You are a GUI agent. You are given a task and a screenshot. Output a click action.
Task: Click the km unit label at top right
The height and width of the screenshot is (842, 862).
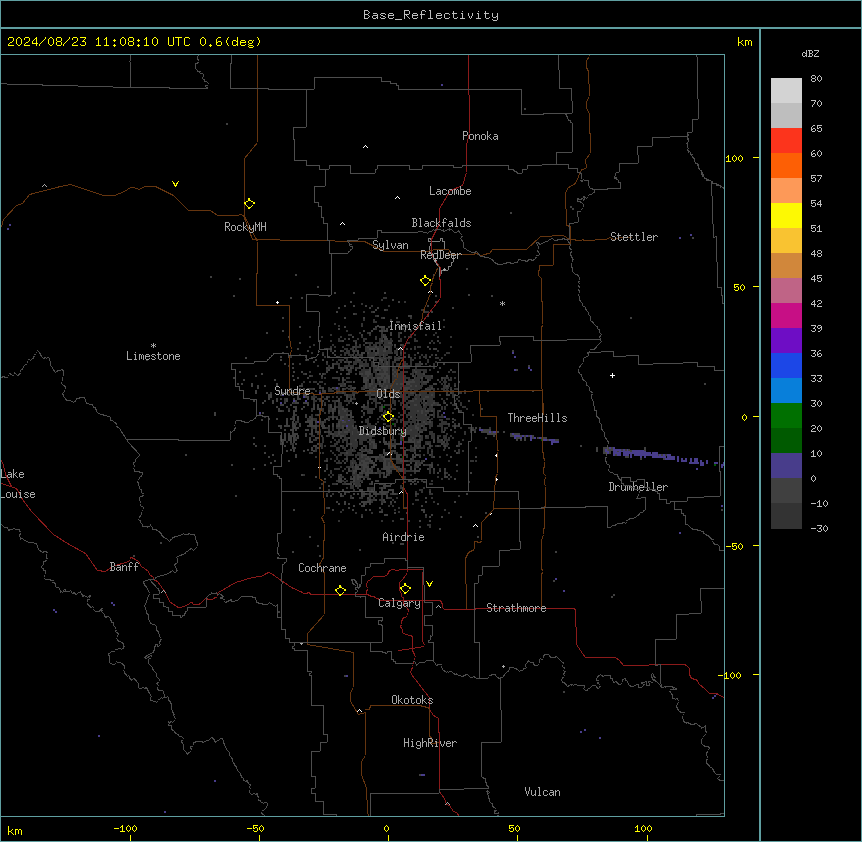coord(744,42)
